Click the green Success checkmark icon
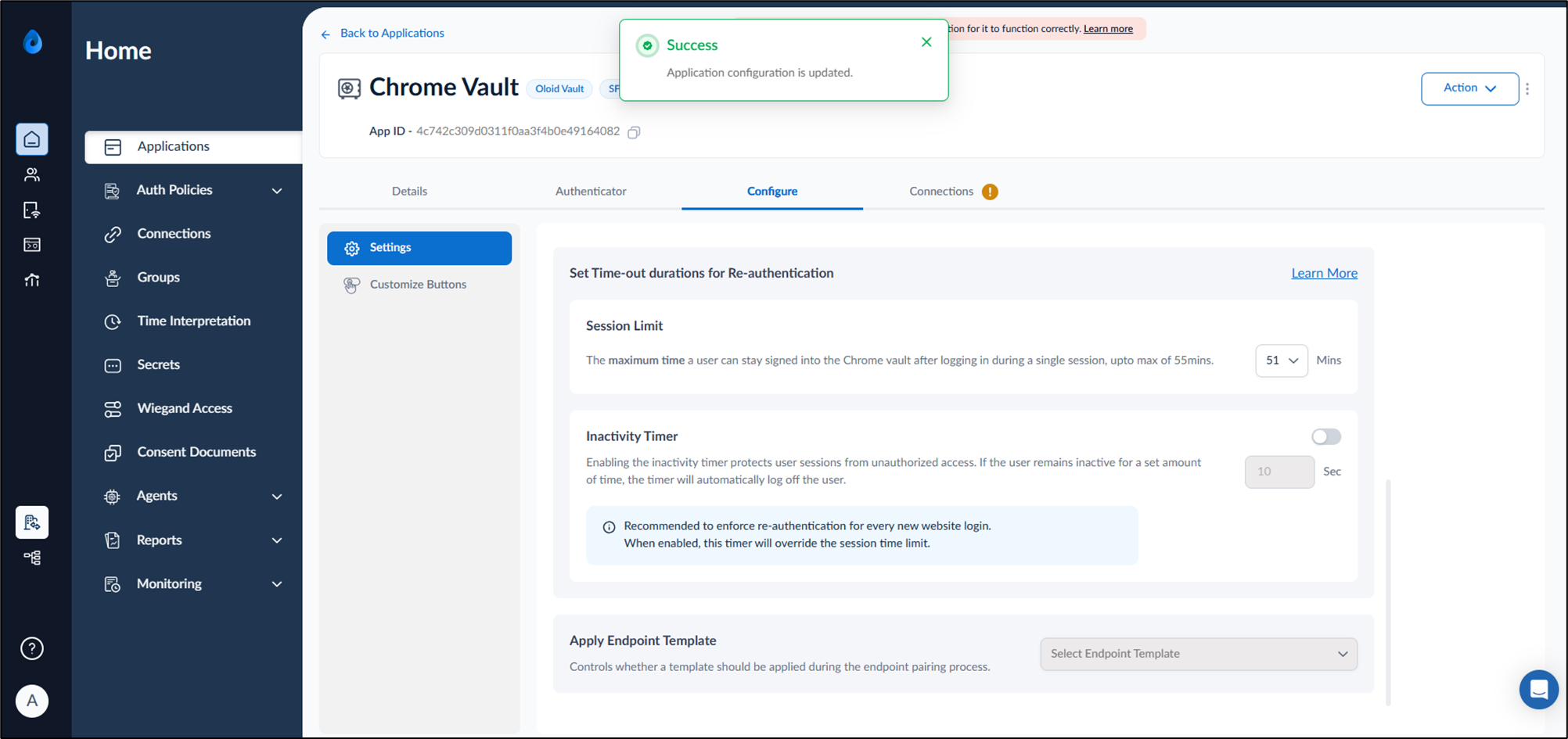The height and width of the screenshot is (739, 1568). [x=647, y=45]
